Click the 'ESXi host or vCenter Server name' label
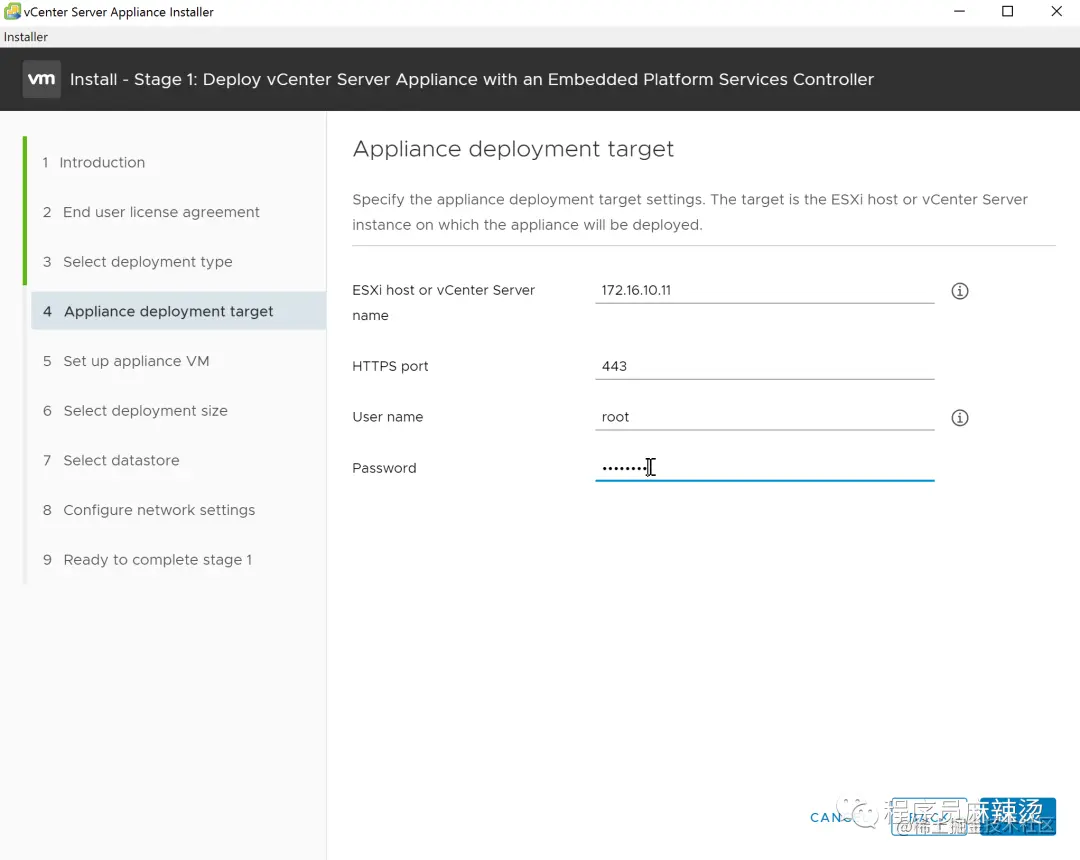The height and width of the screenshot is (860, 1080). [444, 303]
